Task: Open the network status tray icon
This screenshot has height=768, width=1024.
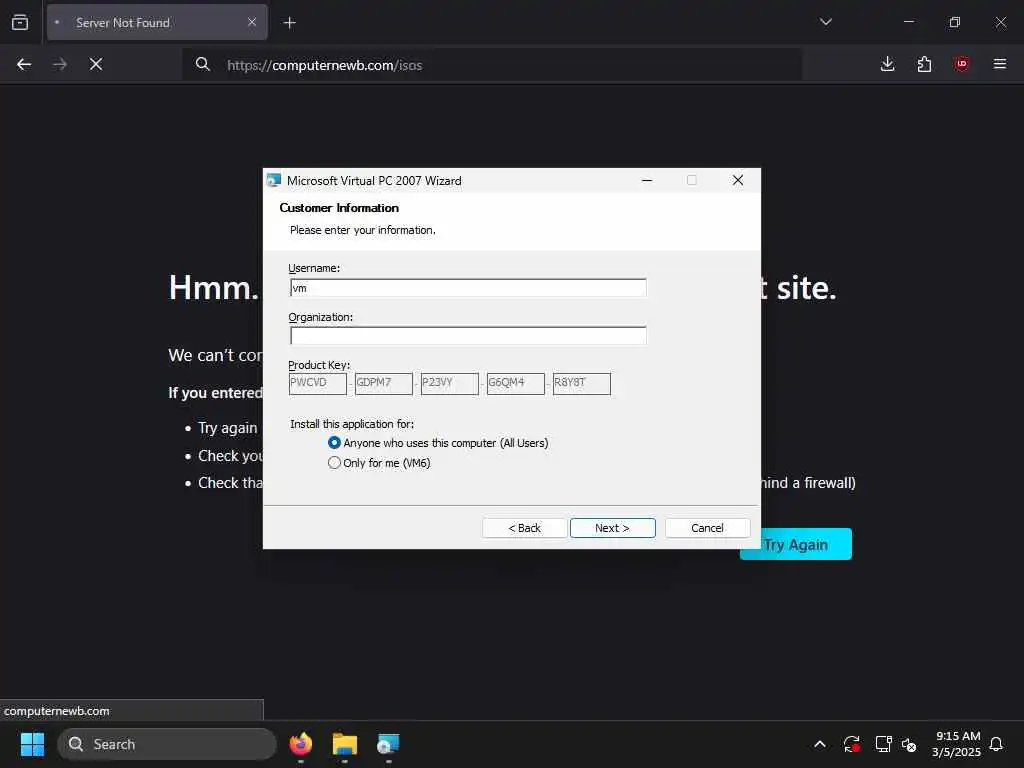Action: point(883,744)
